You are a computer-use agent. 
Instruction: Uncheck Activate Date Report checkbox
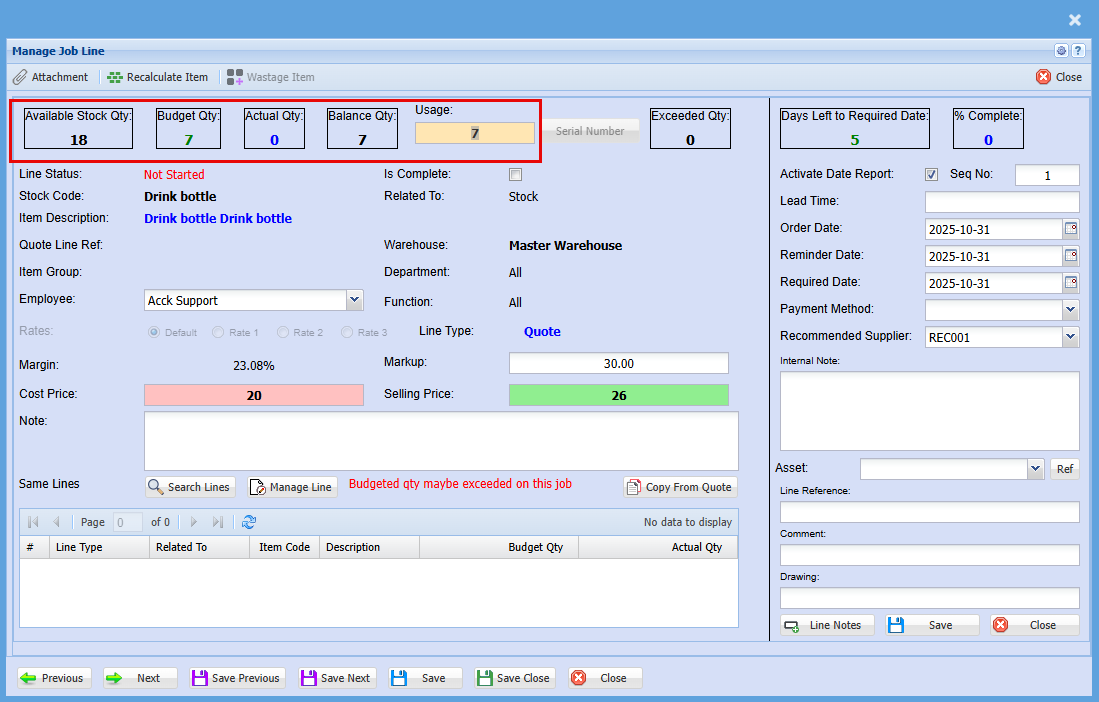point(932,175)
